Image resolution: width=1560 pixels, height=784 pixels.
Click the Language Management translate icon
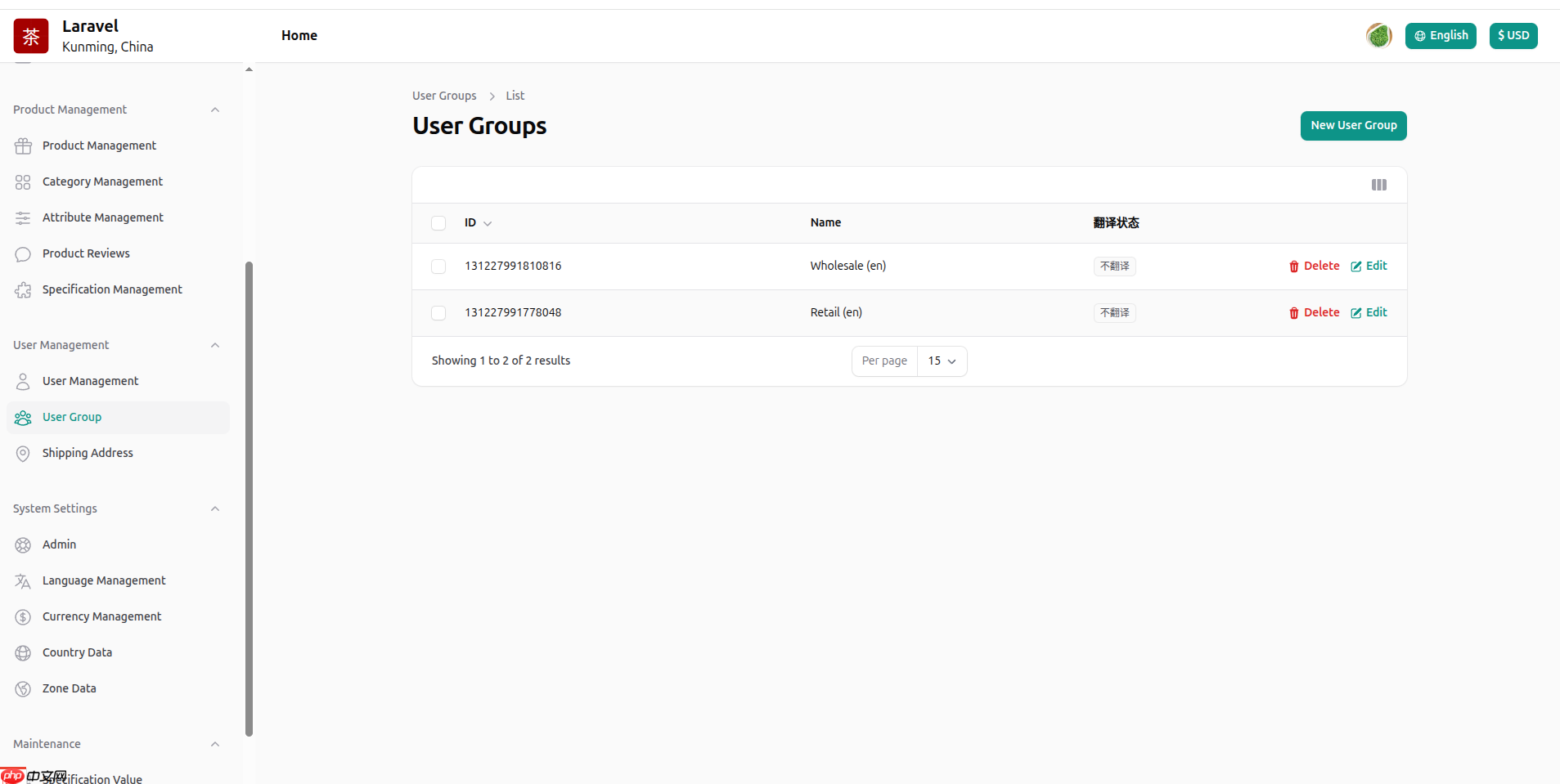click(x=23, y=581)
